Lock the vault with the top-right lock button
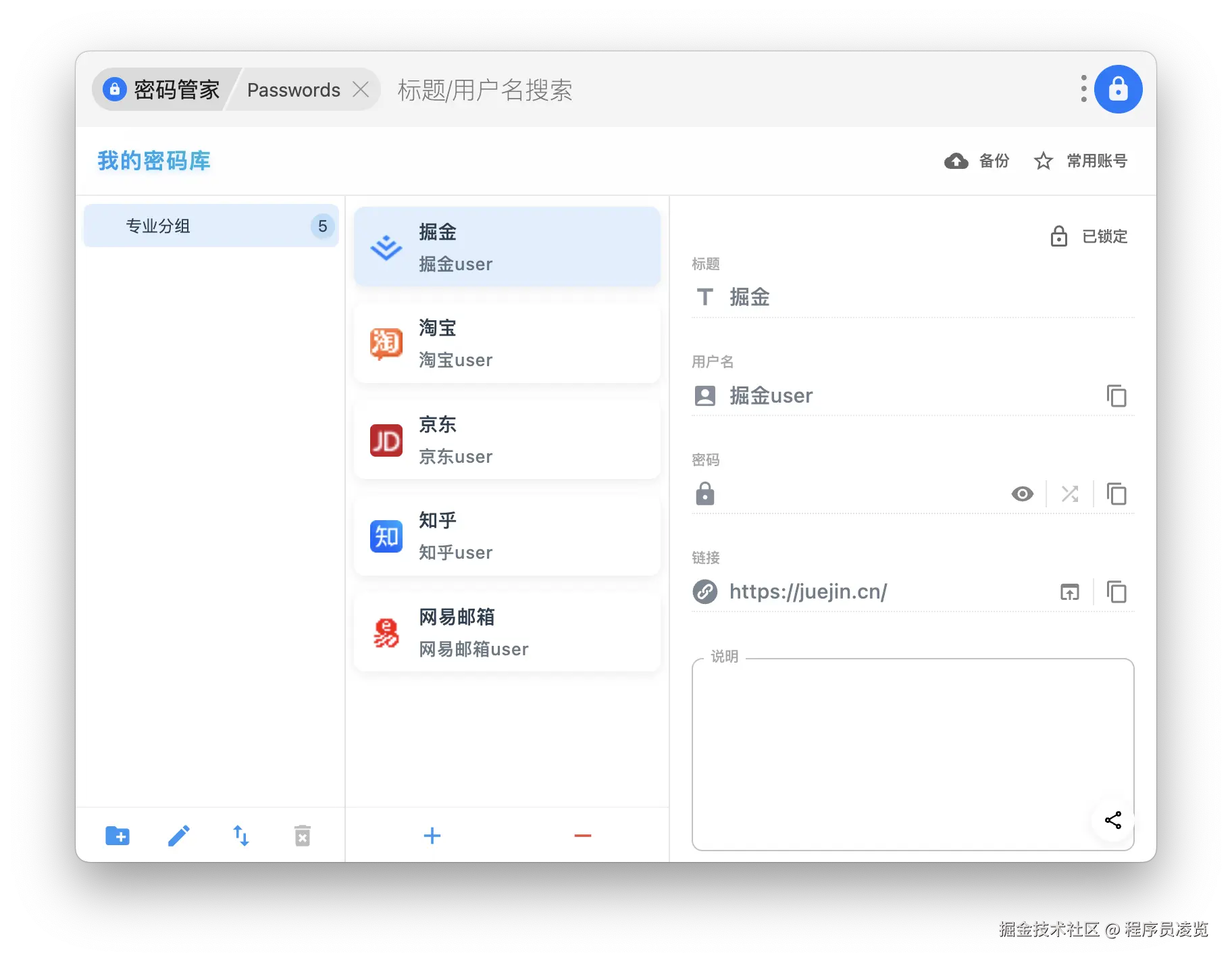Viewport: 1232px width, 962px height. click(1118, 88)
